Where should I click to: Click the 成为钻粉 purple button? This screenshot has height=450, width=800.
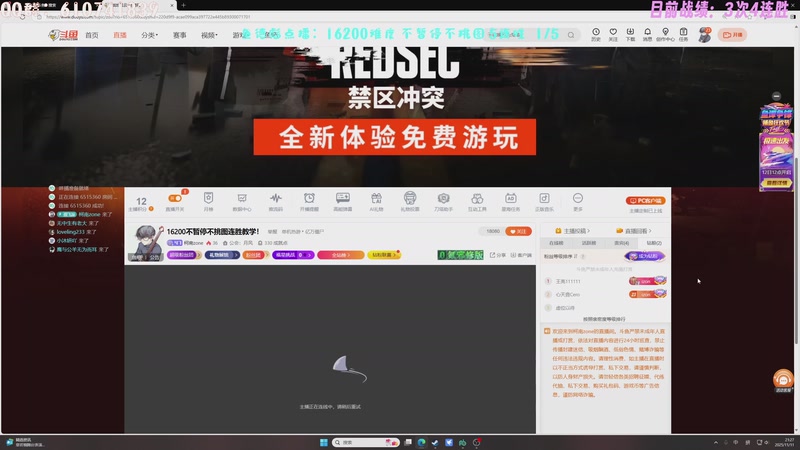(x=645, y=256)
